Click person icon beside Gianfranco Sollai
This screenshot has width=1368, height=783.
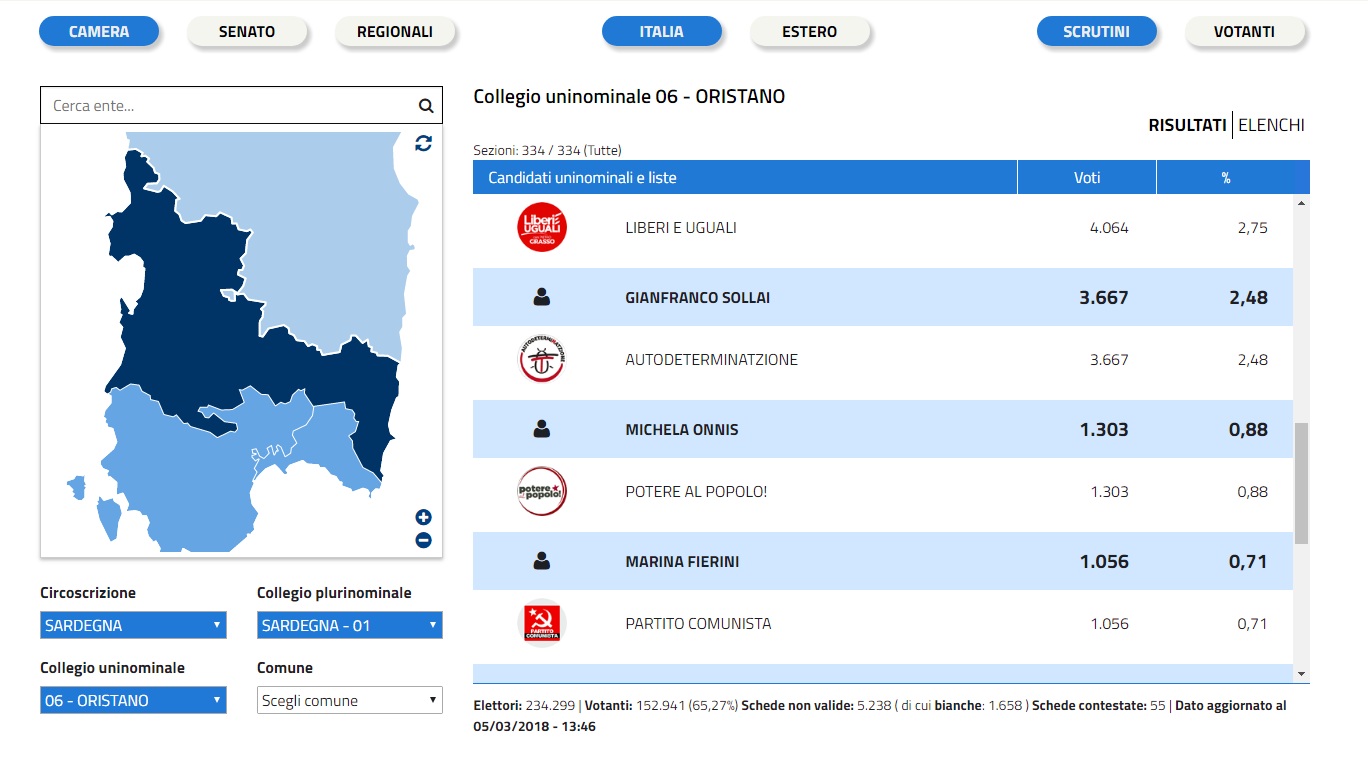coord(542,297)
